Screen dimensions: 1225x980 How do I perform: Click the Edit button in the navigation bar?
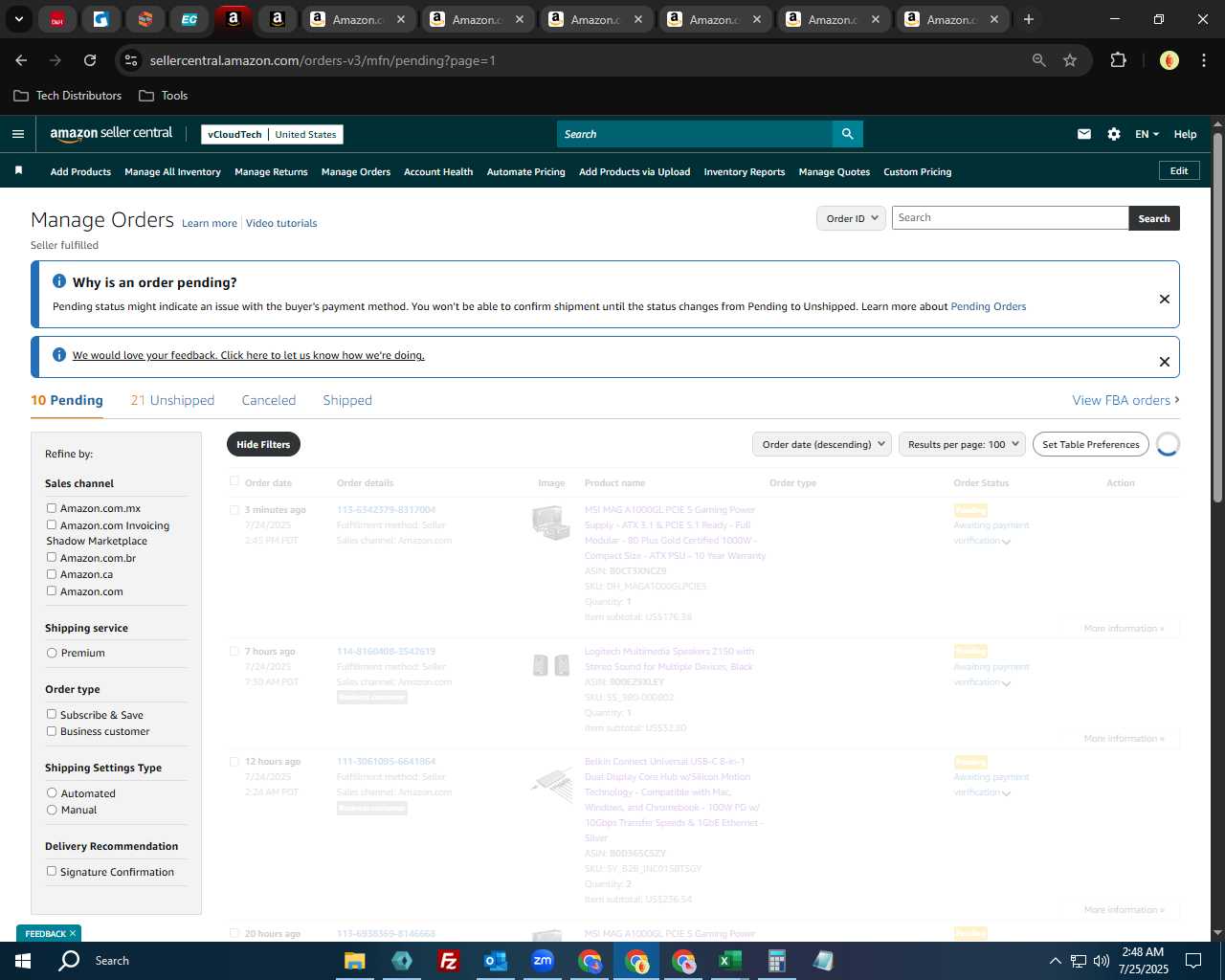point(1179,170)
